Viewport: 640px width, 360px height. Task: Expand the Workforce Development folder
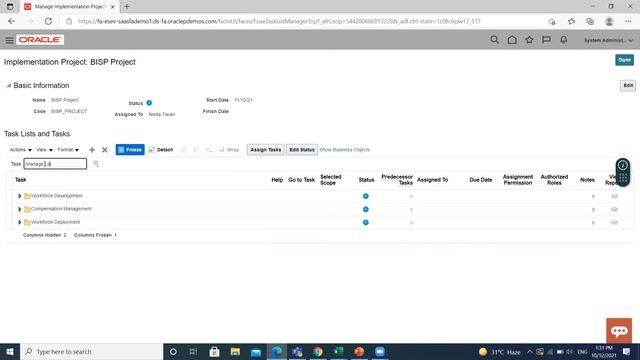pyautogui.click(x=19, y=196)
